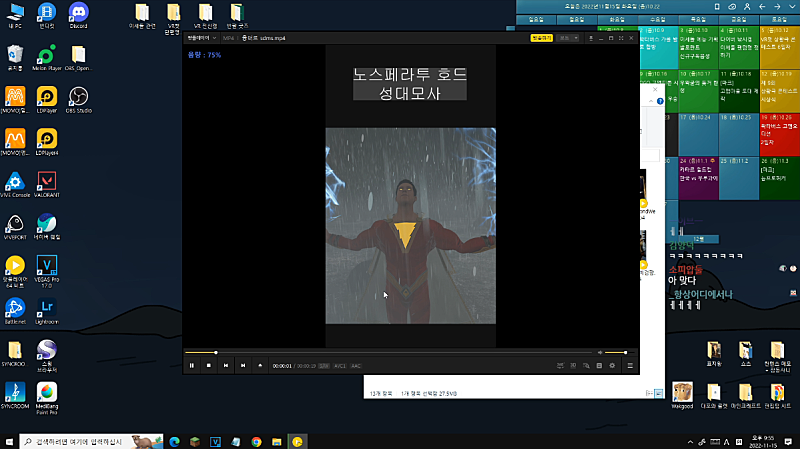Mute the player's speaker icon
800x449 pixels.
coord(600,352)
